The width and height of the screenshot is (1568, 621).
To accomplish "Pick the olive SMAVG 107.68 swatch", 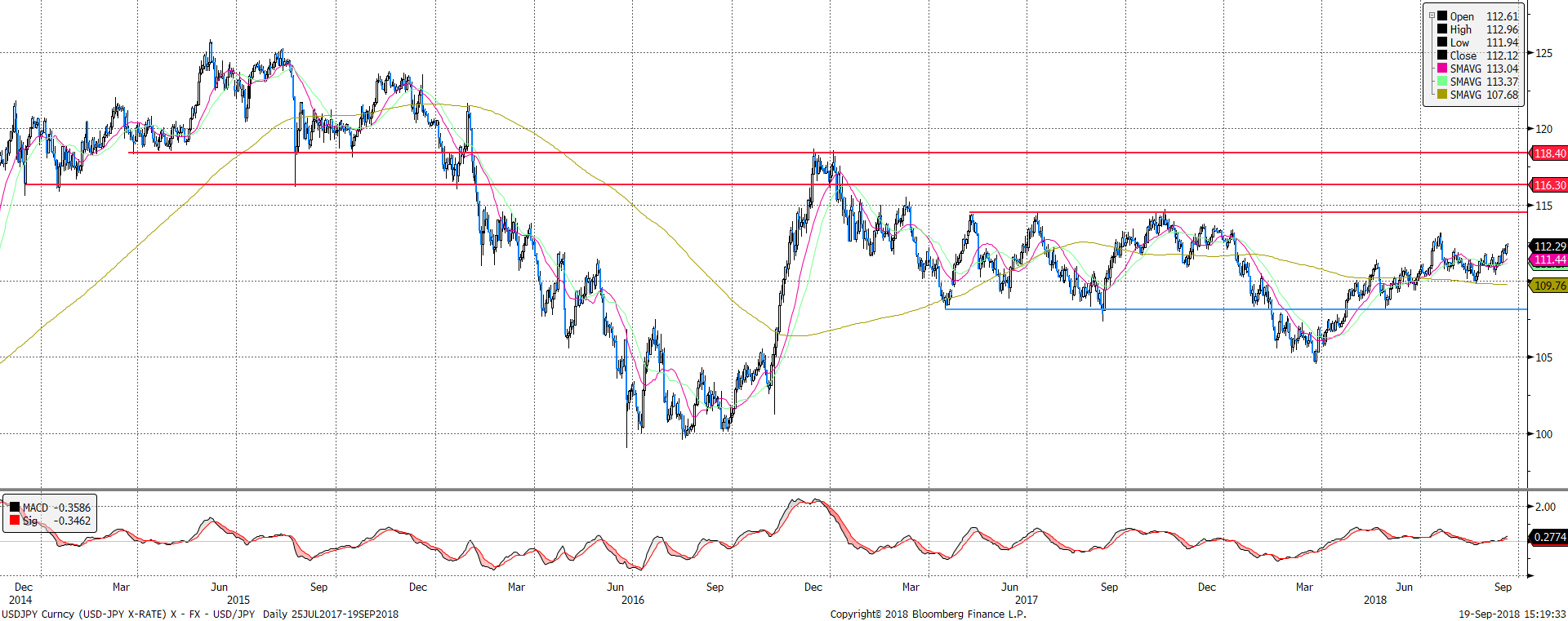I will tap(1442, 94).
